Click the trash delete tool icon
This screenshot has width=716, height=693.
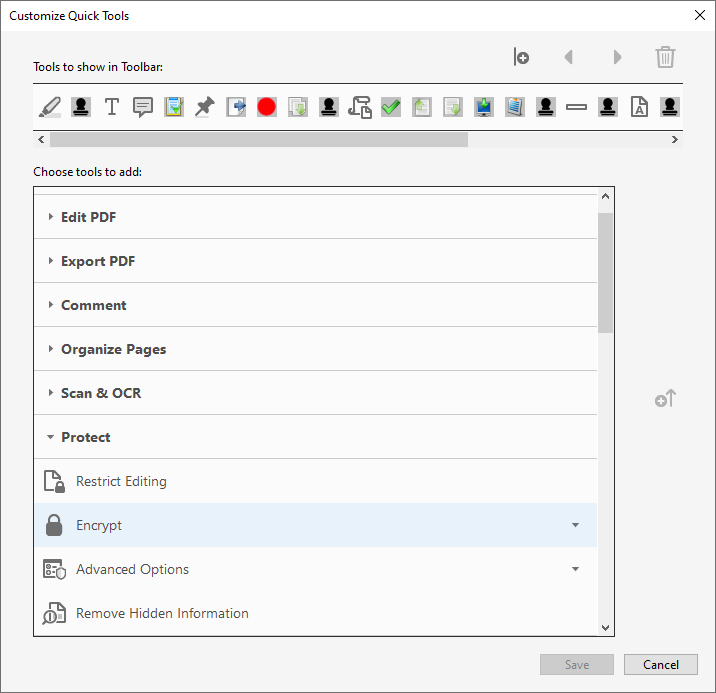(665, 57)
